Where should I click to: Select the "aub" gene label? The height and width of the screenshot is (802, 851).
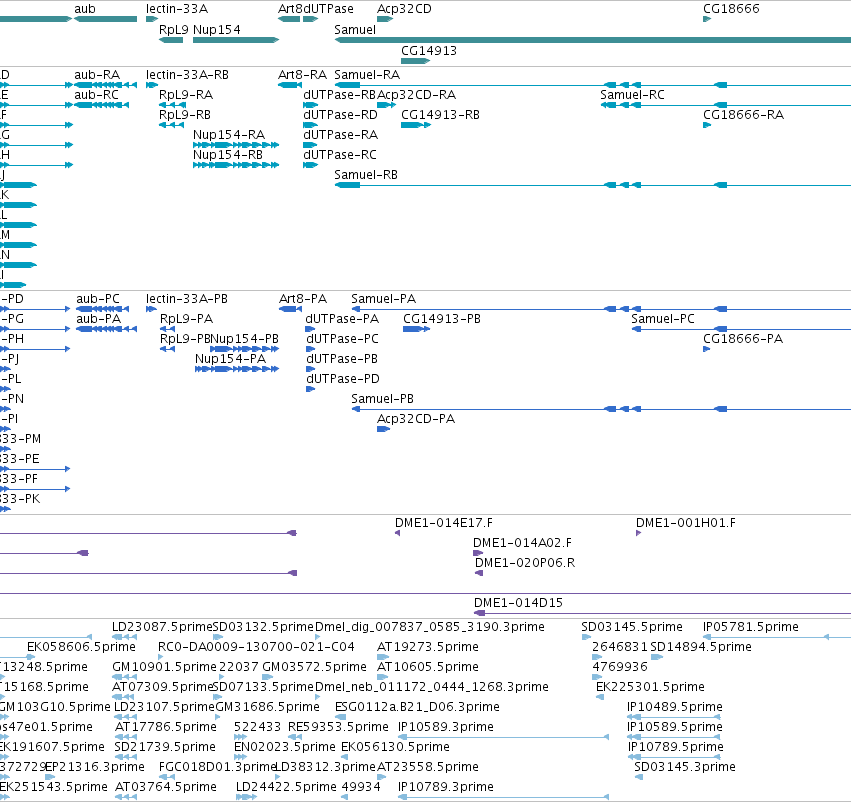pyautogui.click(x=85, y=9)
